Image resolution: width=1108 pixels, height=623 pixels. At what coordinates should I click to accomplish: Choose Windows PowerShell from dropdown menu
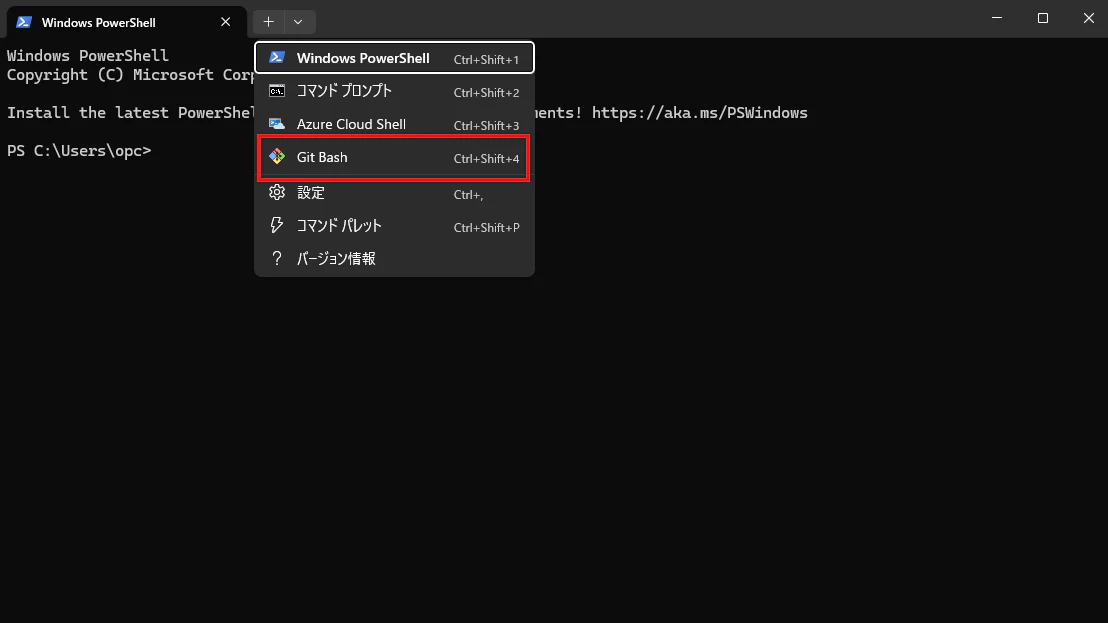click(394, 58)
